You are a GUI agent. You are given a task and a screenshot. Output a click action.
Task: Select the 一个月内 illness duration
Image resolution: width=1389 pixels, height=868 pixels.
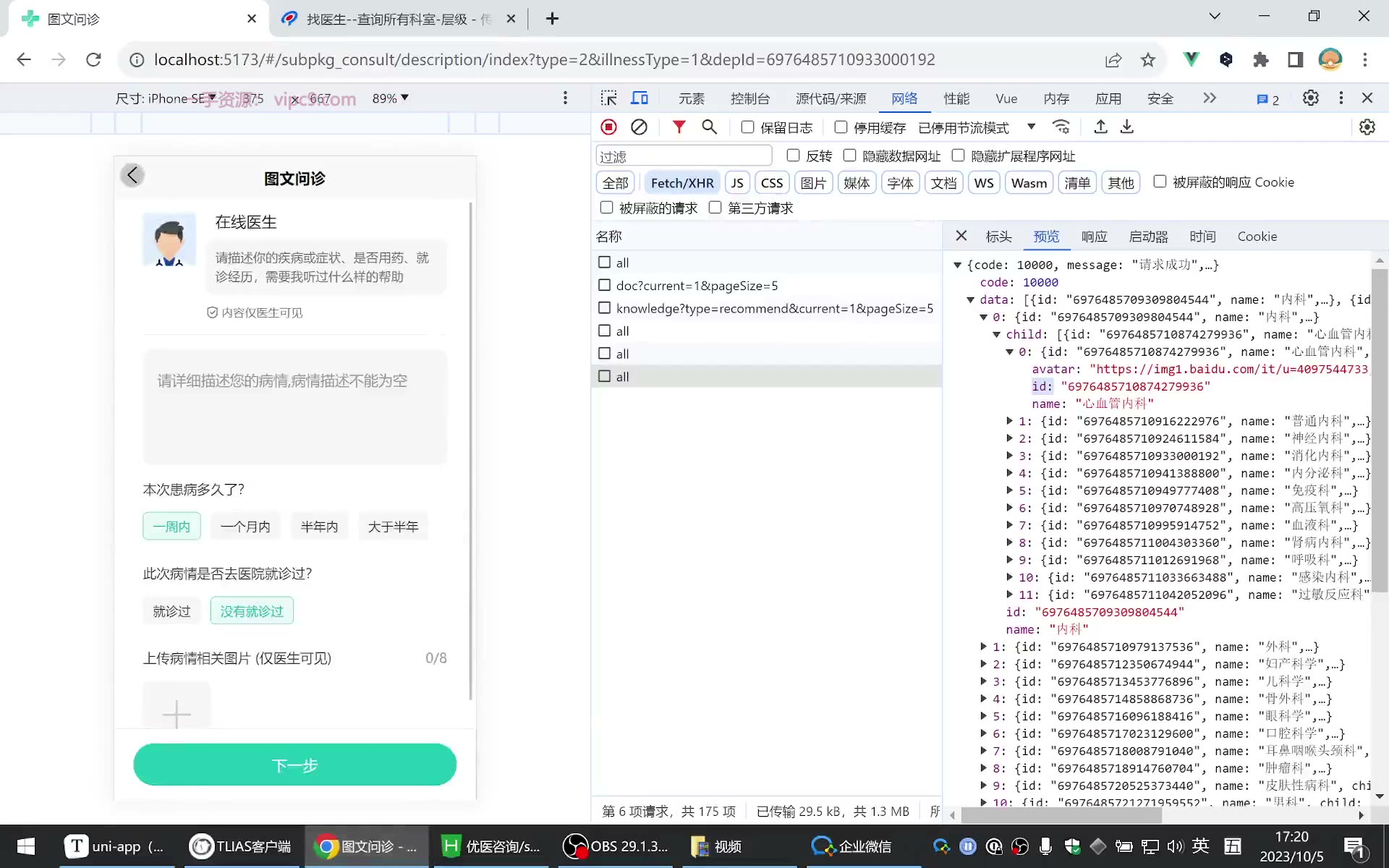click(246, 526)
